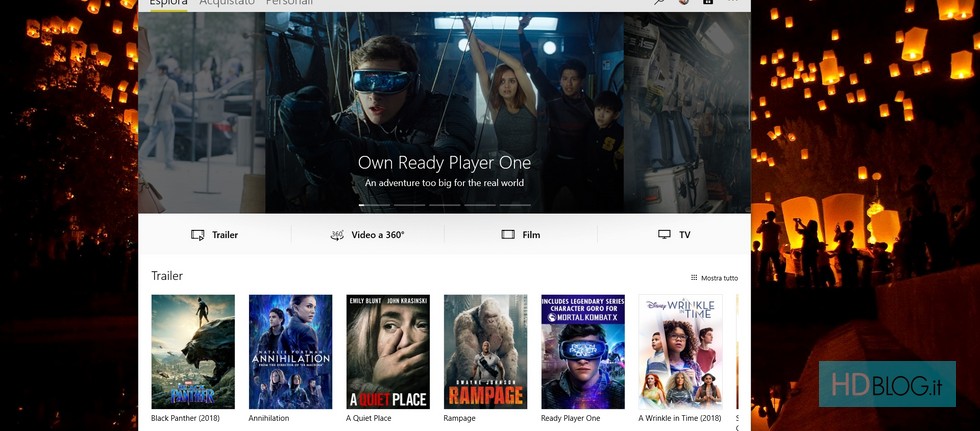Show the previous slide preview on left
The image size is (980, 431).
coord(201,112)
